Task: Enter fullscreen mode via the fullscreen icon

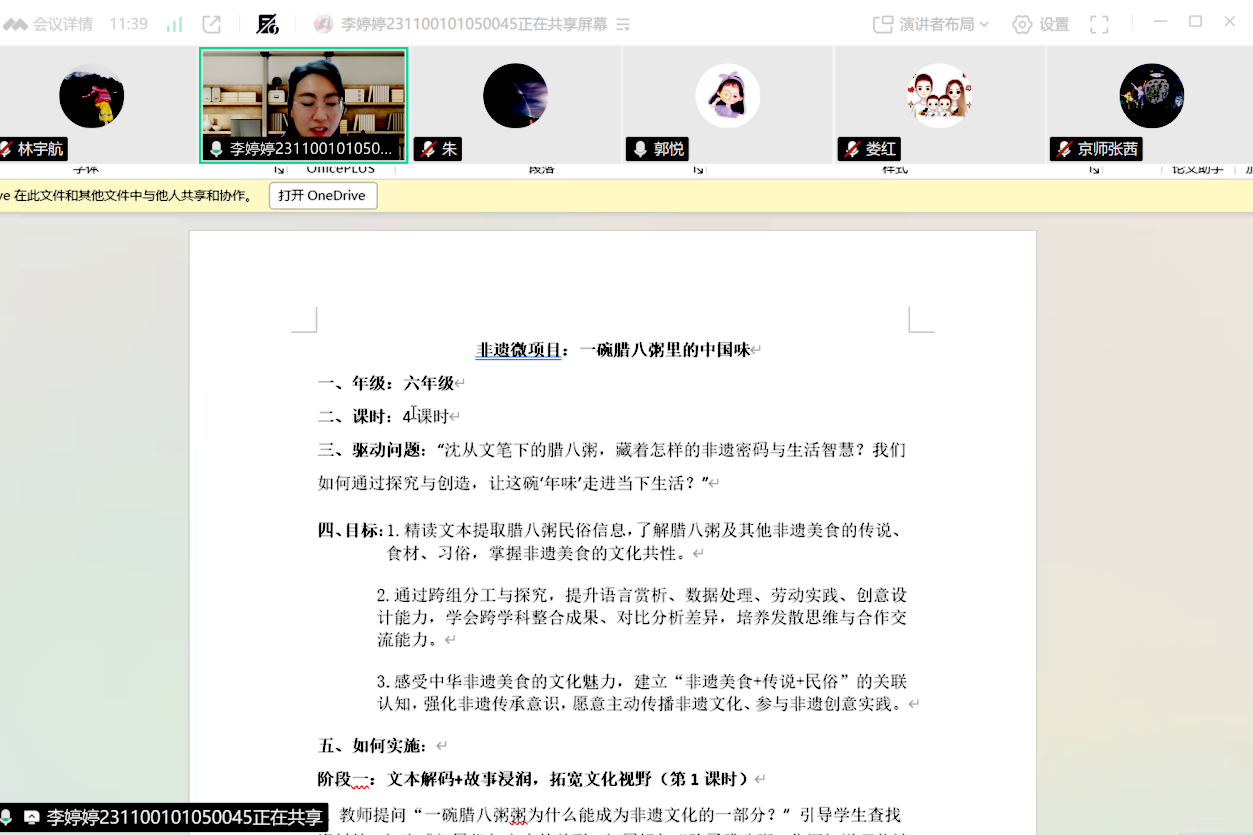Action: pyautogui.click(x=1098, y=23)
